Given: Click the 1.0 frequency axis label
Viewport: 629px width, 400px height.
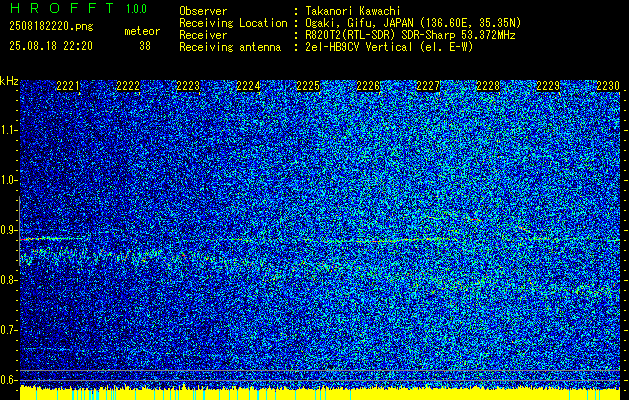Looking at the screenshot, I should click(9, 180).
